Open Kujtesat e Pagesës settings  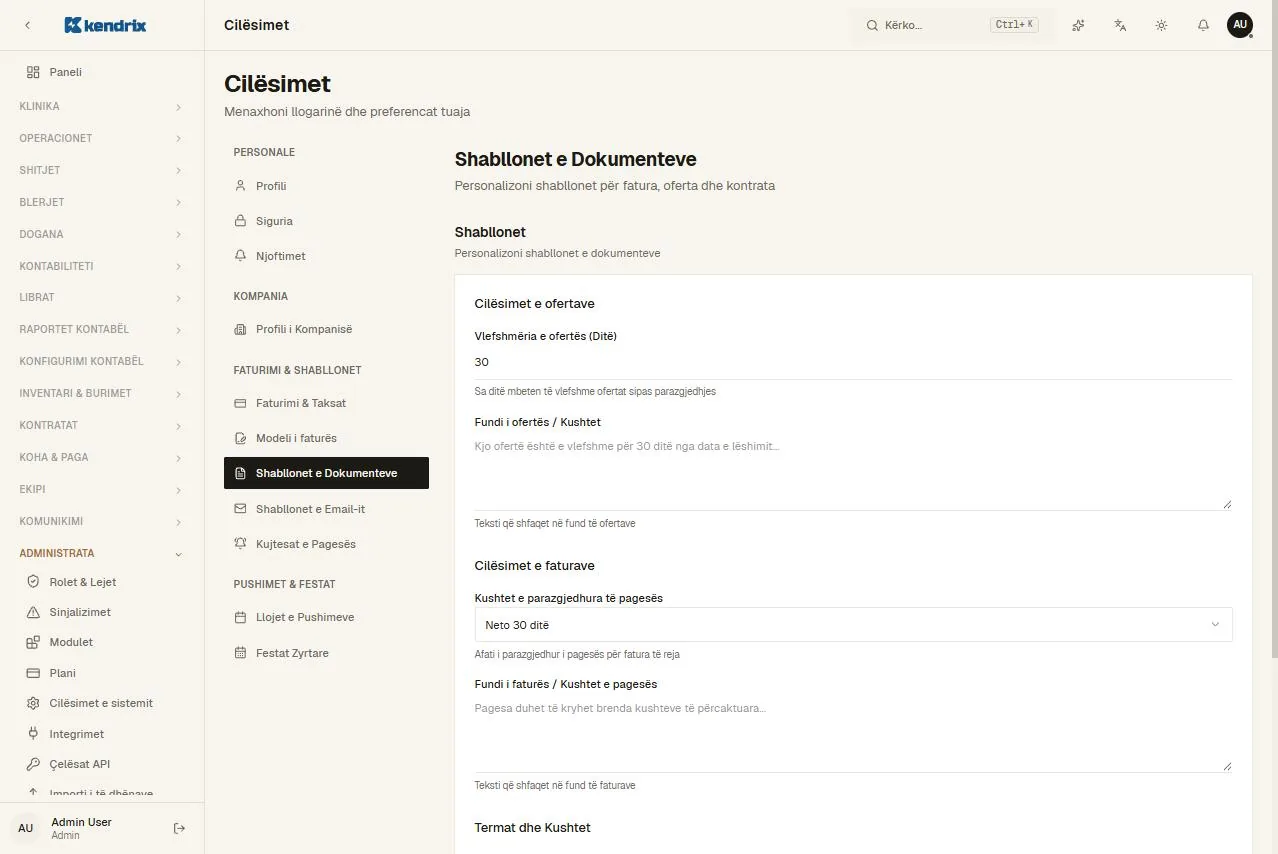click(x=326, y=544)
